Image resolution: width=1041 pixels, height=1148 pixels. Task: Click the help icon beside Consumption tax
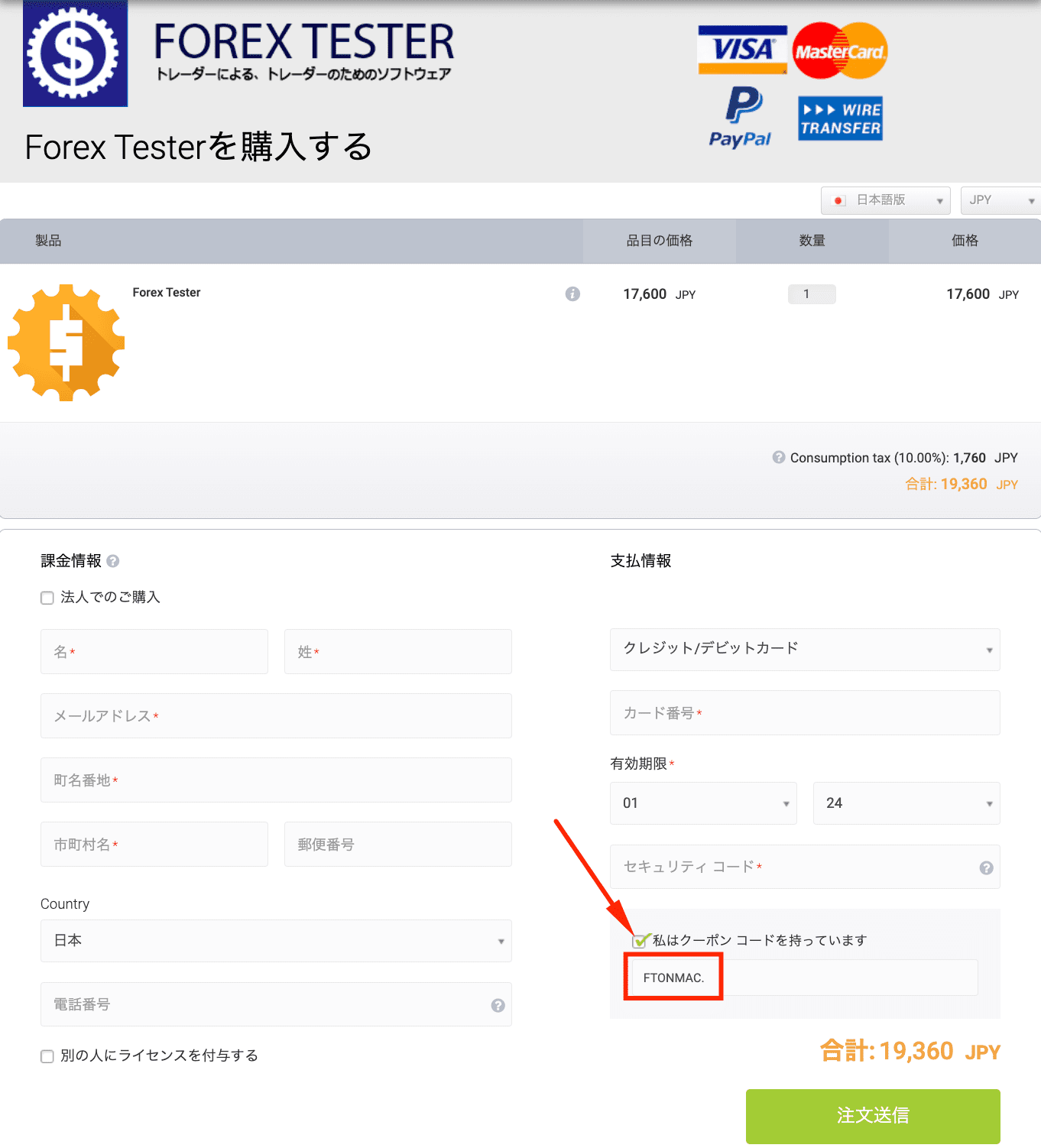[x=779, y=457]
